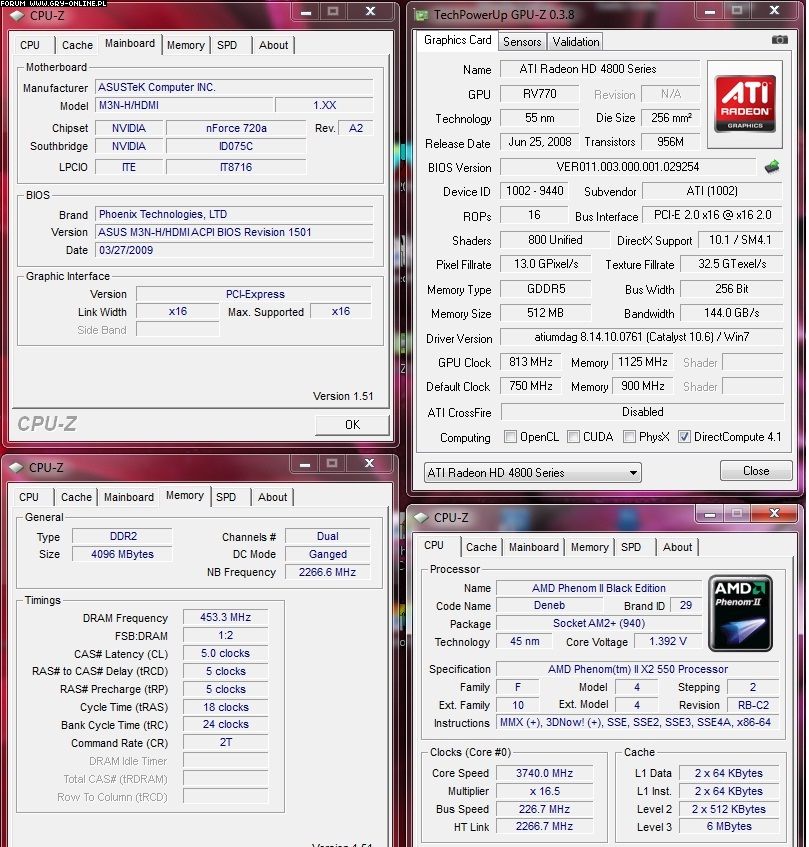Minimize the Mainboard CPU-Z window
Screen dimensions: 809x847
(306, 11)
